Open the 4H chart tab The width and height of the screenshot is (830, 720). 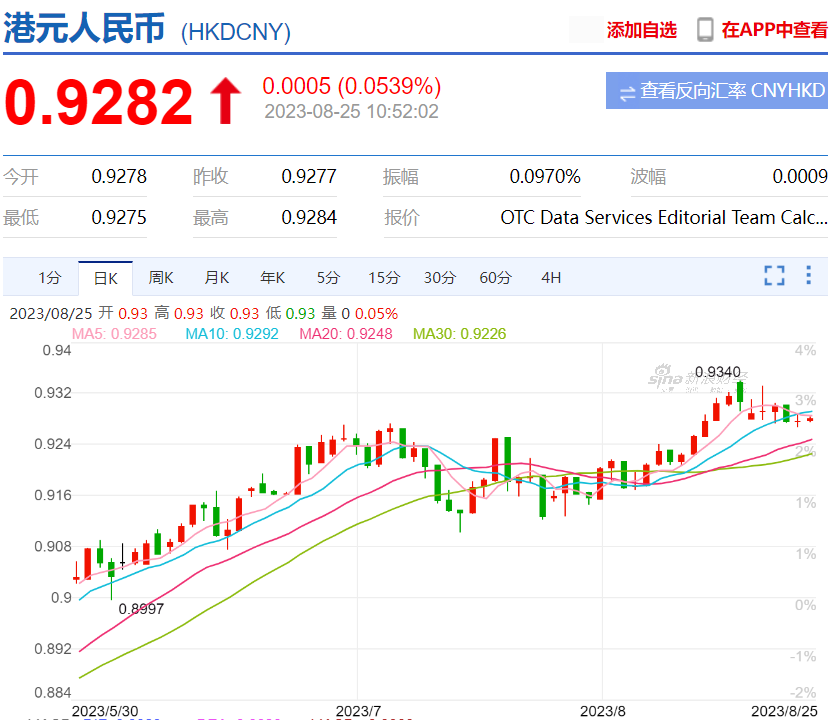(551, 277)
